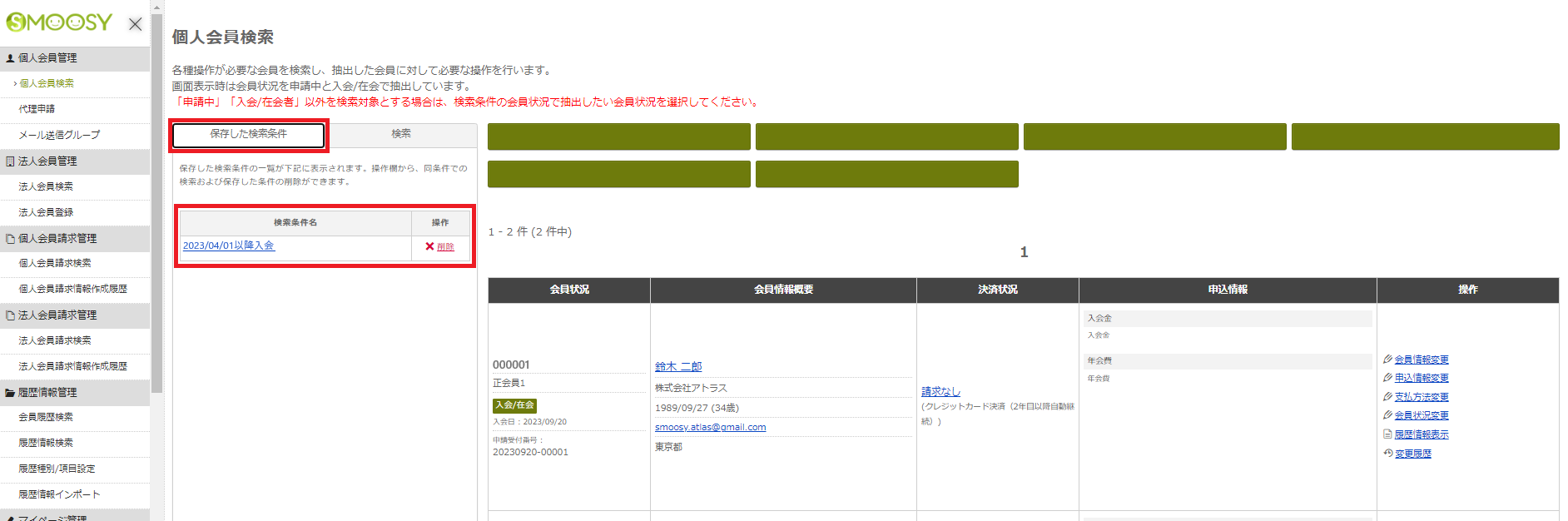Click the SMOOSY logo
Image resolution: width=1568 pixels, height=521 pixels.
click(59, 22)
